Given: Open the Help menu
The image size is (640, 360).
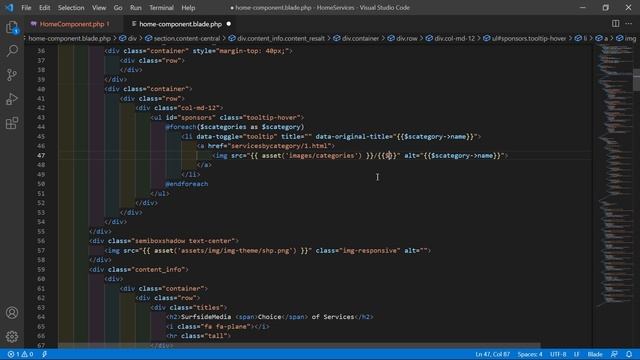Looking at the screenshot, I should (x=188, y=8).
